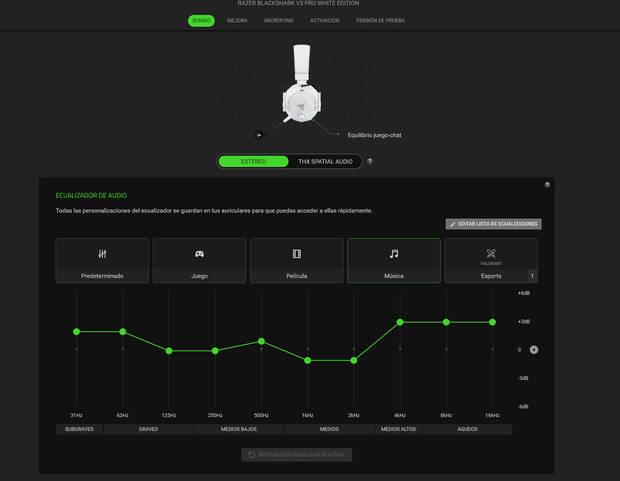Choose the Juego gamepad preset
620x481 pixels.
click(199, 254)
